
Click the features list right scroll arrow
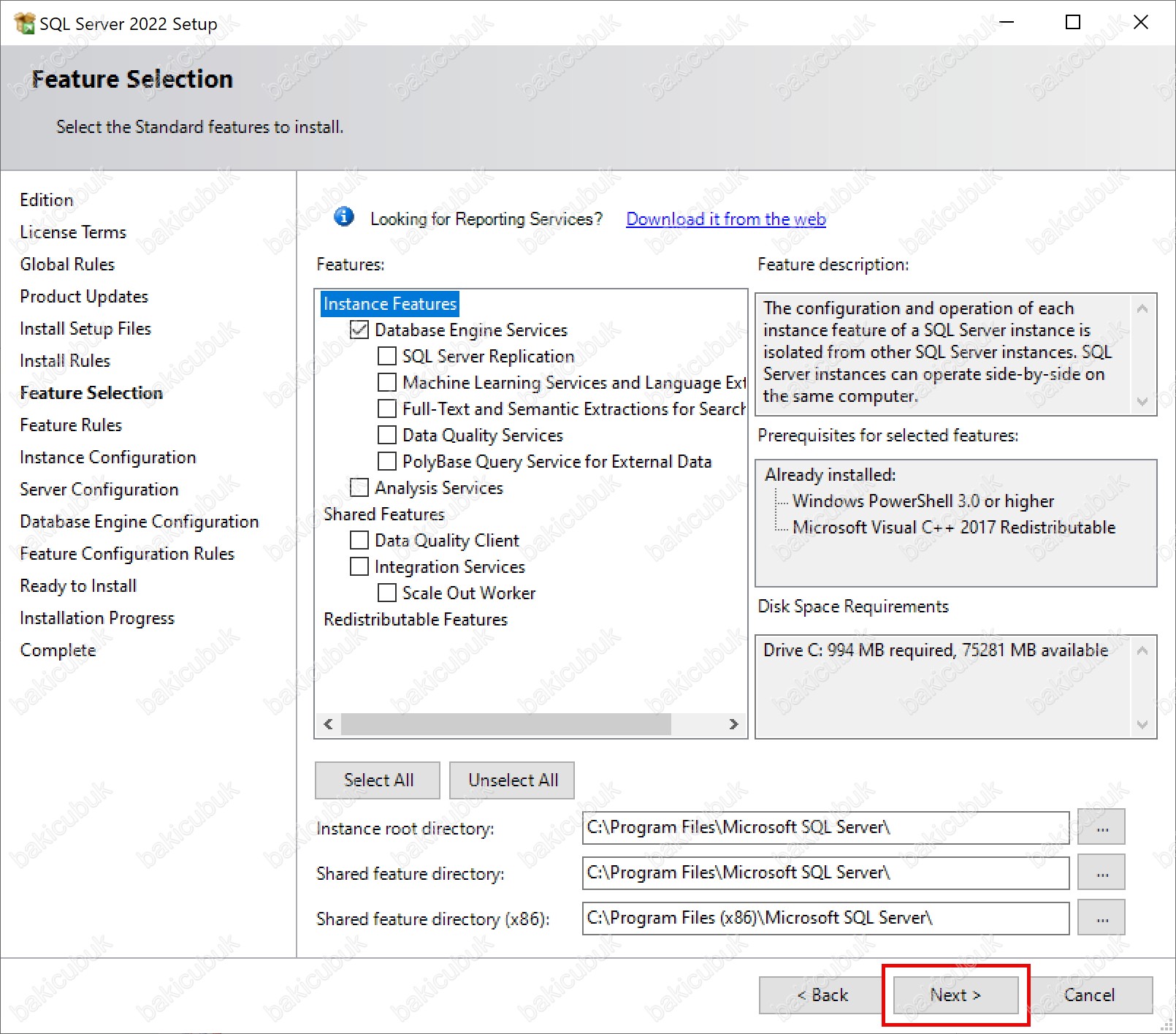(x=734, y=724)
